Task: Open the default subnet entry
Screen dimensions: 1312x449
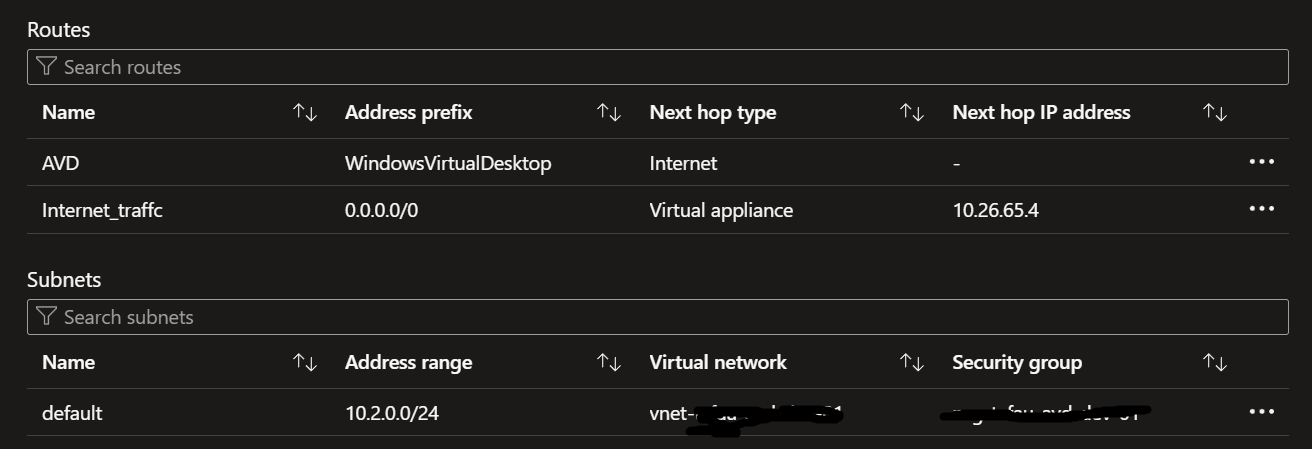Action: [72, 413]
